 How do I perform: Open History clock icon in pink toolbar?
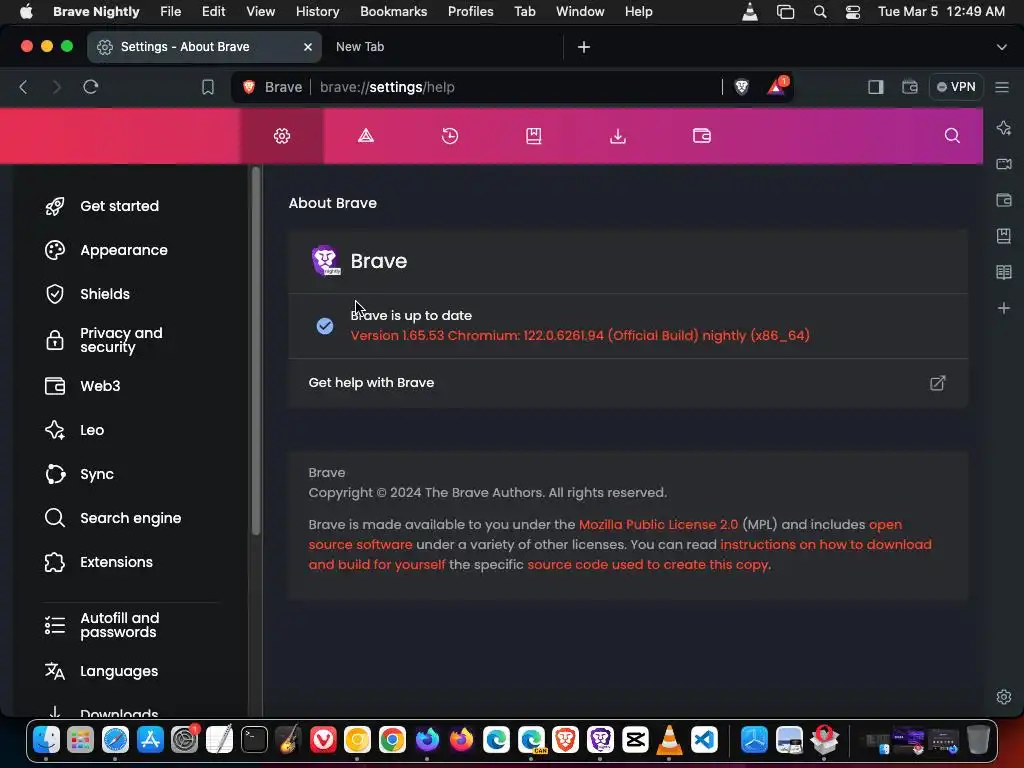(450, 136)
